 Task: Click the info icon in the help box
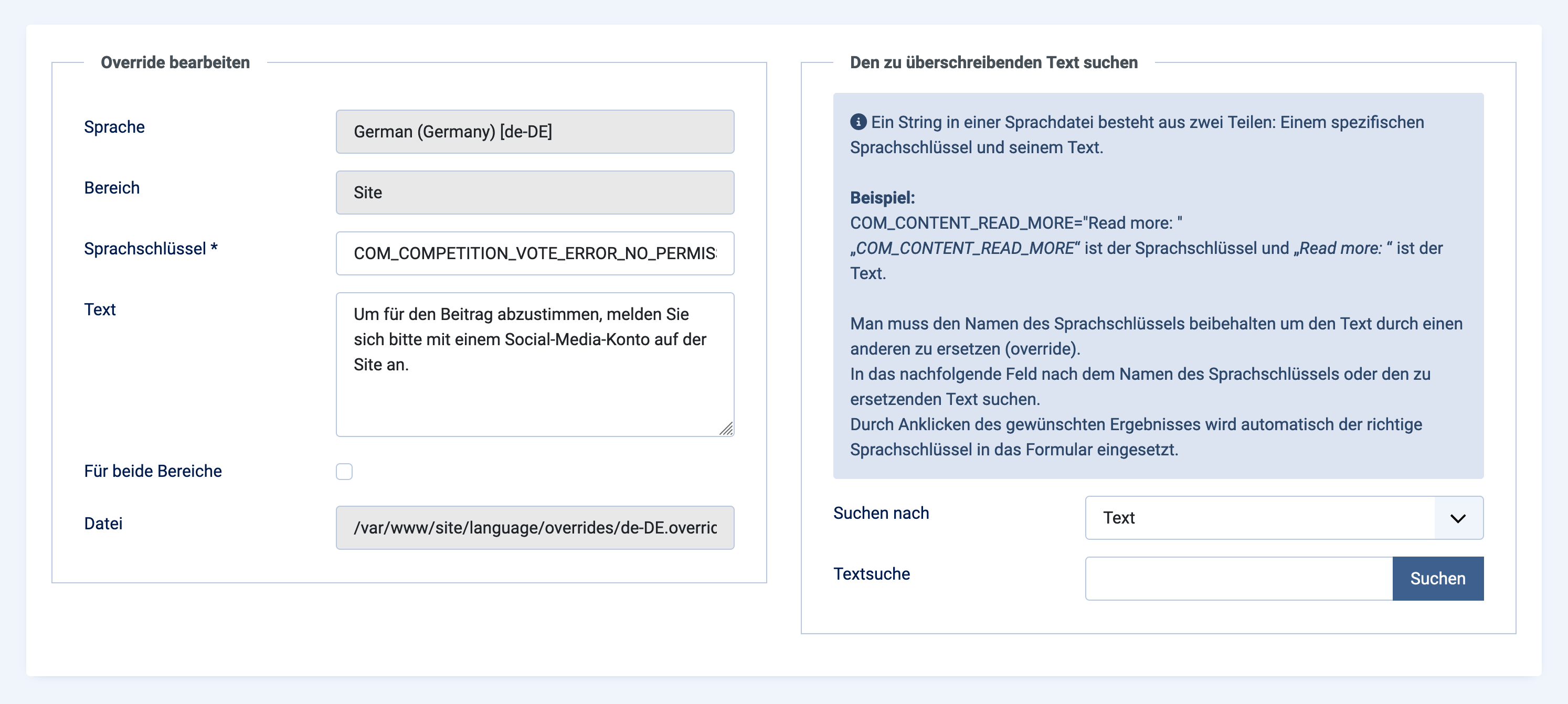coord(859,122)
